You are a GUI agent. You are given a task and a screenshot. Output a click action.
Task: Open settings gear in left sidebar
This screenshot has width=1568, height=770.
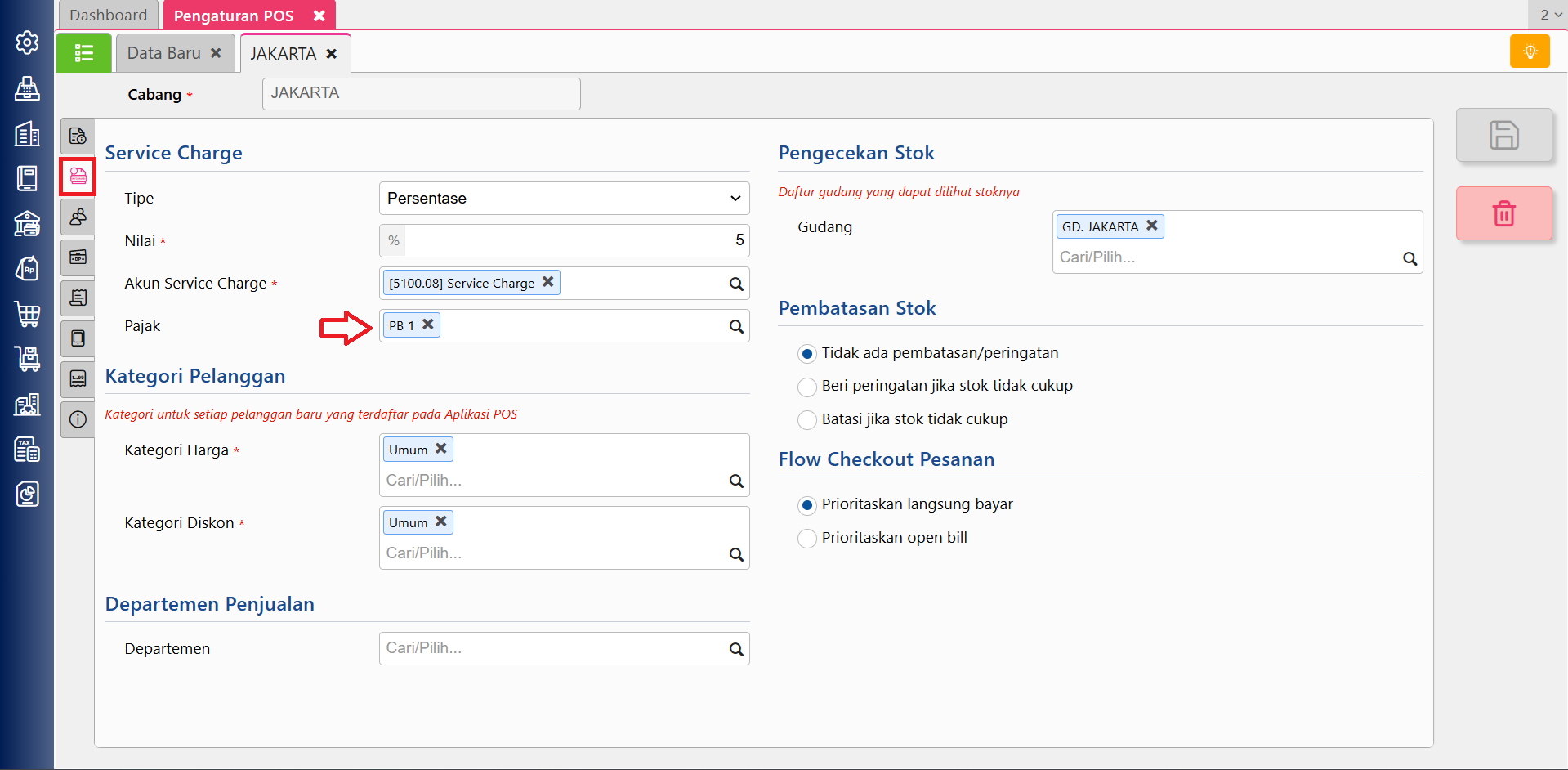click(27, 43)
